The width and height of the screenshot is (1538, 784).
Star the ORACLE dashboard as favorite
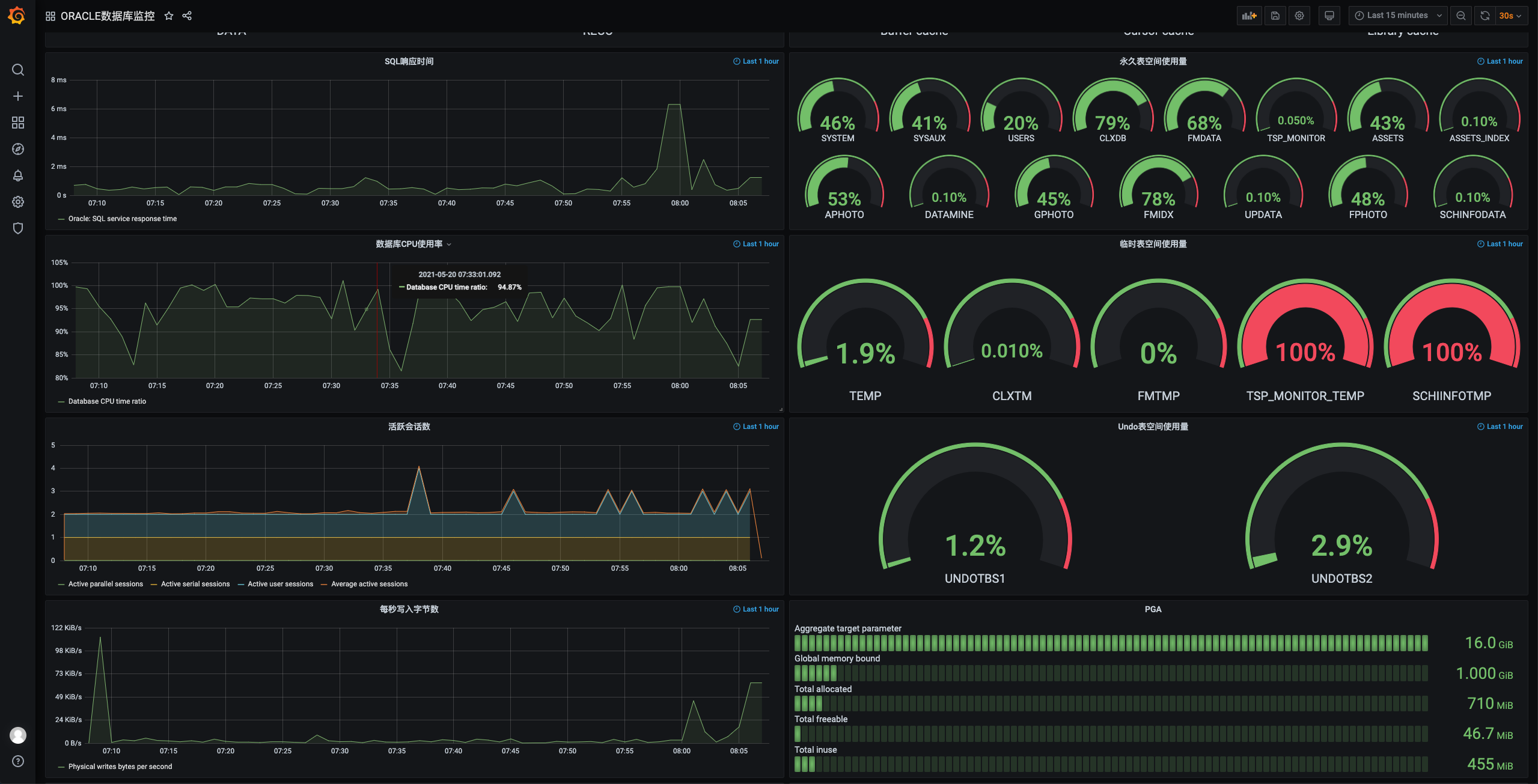(169, 16)
